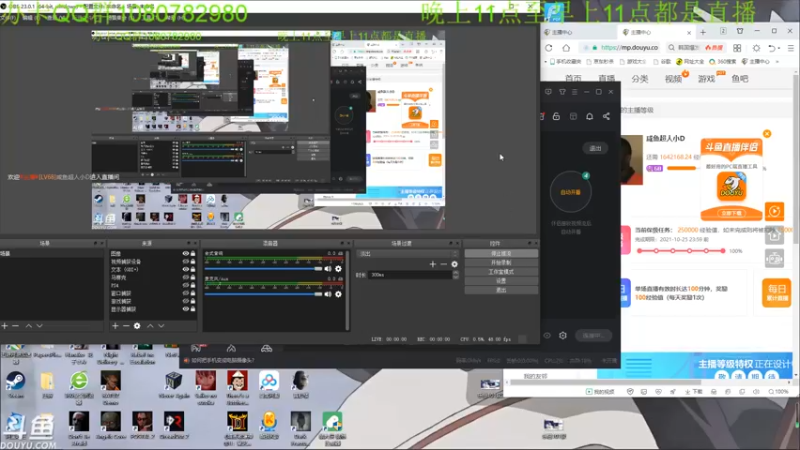The image size is (800, 450).
Task: Move selected source down
Action: (x=161, y=326)
